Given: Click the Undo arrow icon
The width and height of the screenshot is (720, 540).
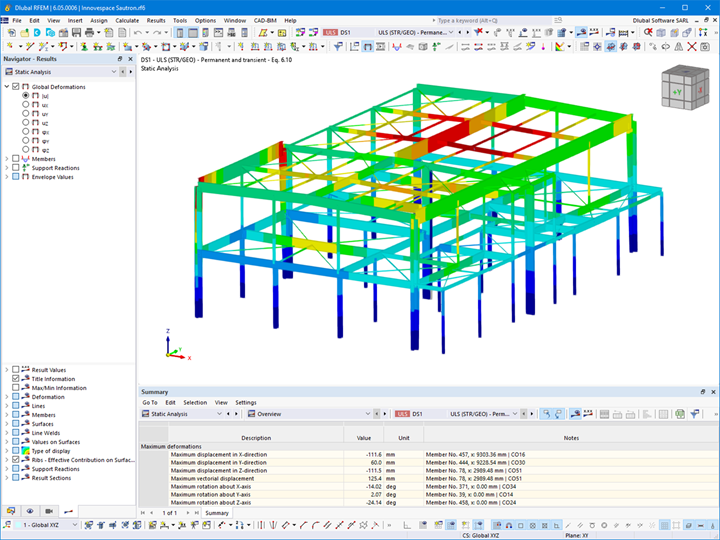Looking at the screenshot, I should point(138,33).
